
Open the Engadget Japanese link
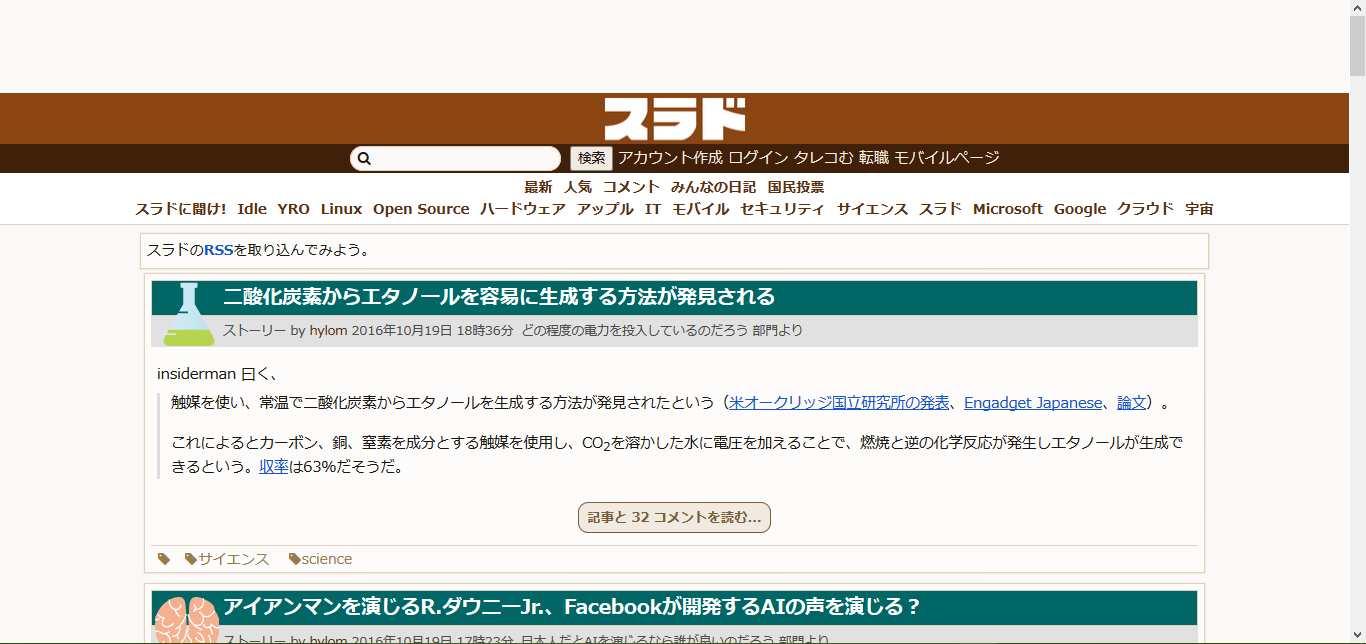(x=1032, y=402)
